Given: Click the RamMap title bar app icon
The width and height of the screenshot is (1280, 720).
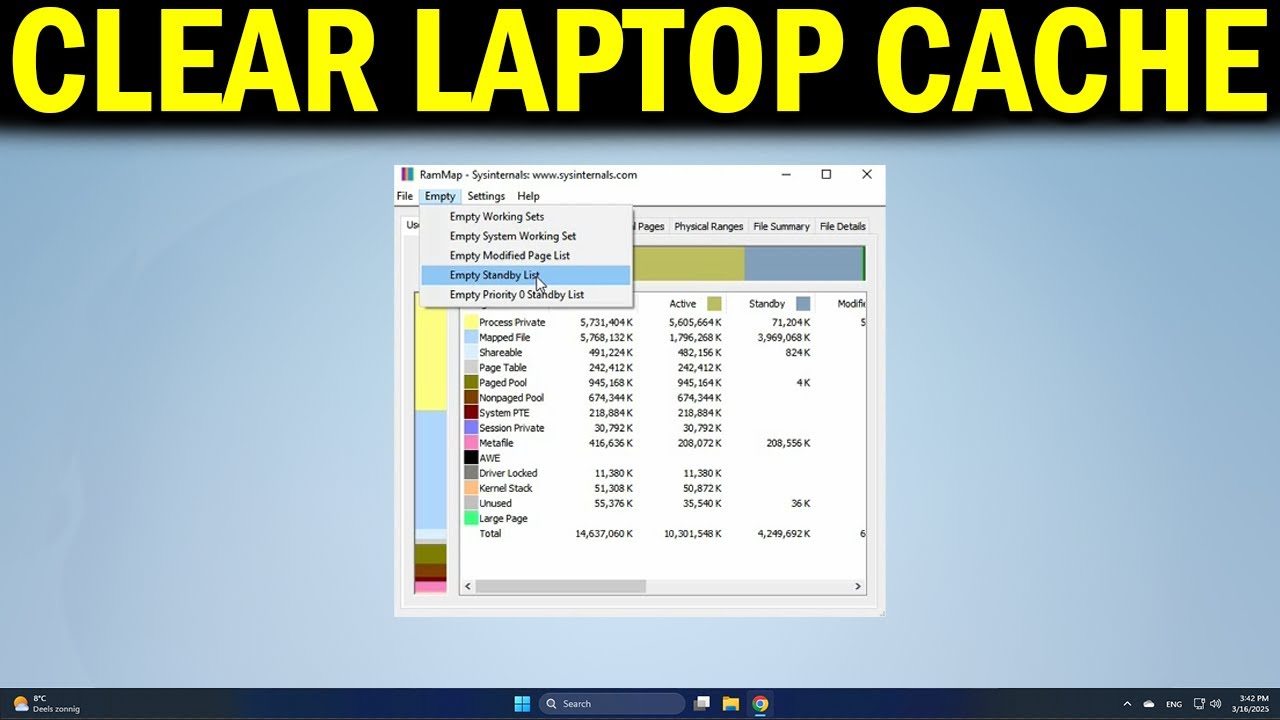Looking at the screenshot, I should (x=407, y=174).
